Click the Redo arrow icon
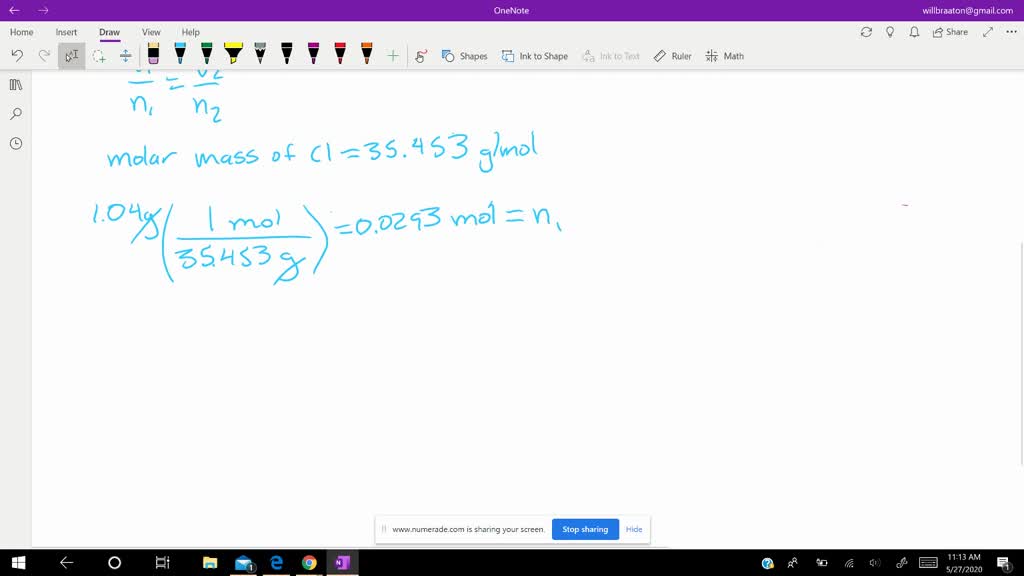Viewport: 1024px width, 576px height. (44, 56)
